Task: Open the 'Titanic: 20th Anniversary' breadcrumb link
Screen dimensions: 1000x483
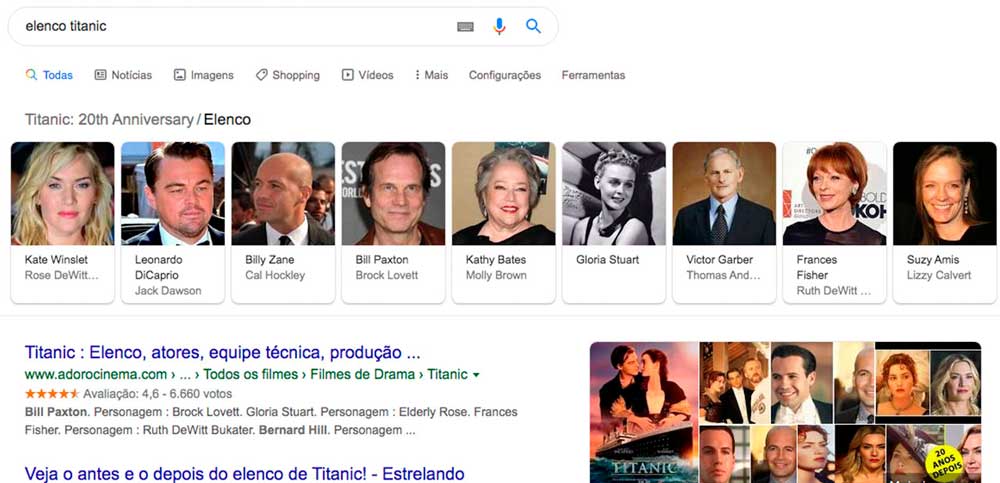Action: [109, 119]
